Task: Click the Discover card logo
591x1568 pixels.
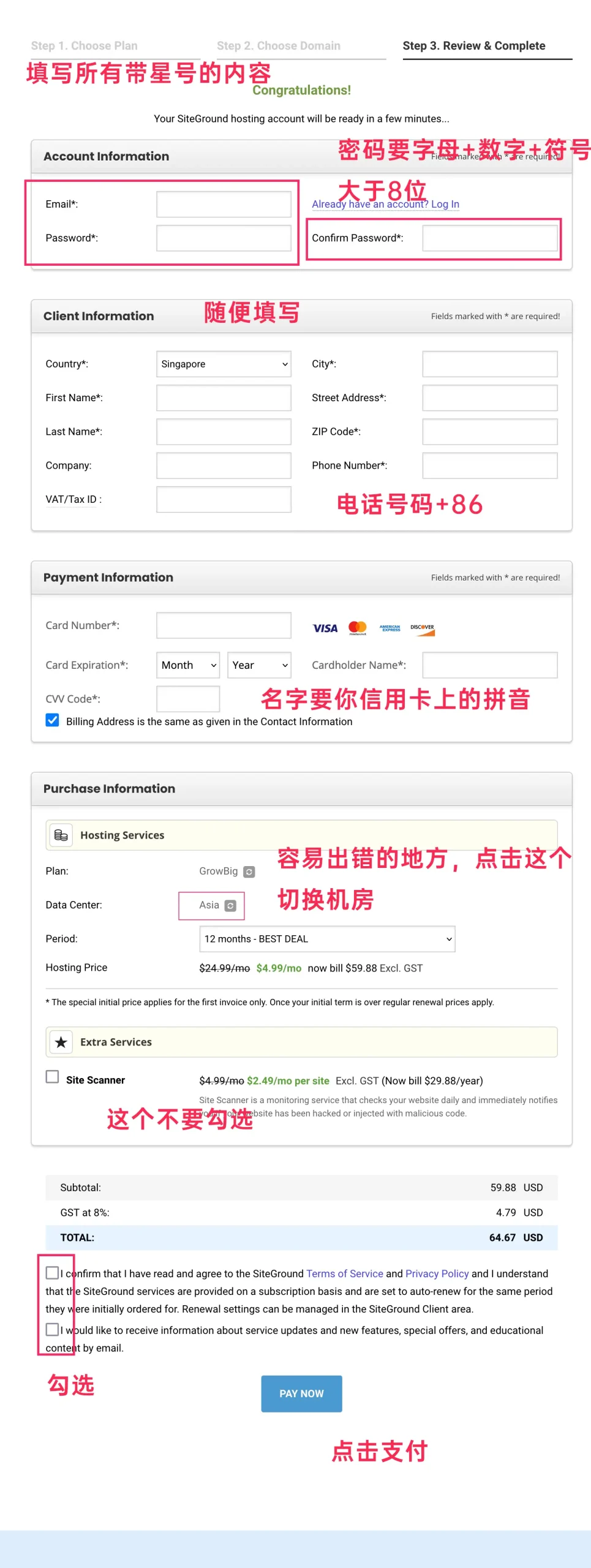Action: 423,629
